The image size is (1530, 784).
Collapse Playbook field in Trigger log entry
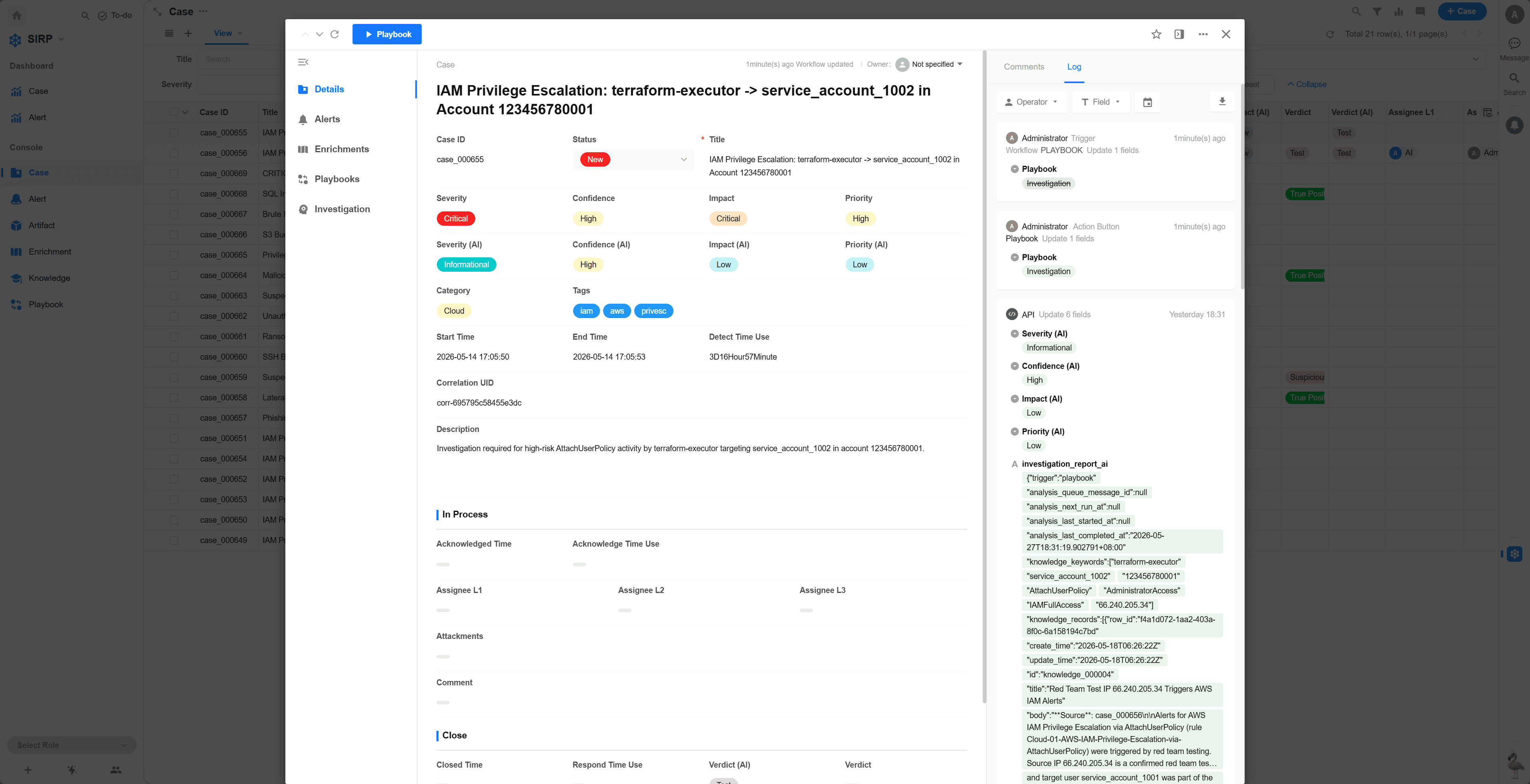[x=1014, y=169]
